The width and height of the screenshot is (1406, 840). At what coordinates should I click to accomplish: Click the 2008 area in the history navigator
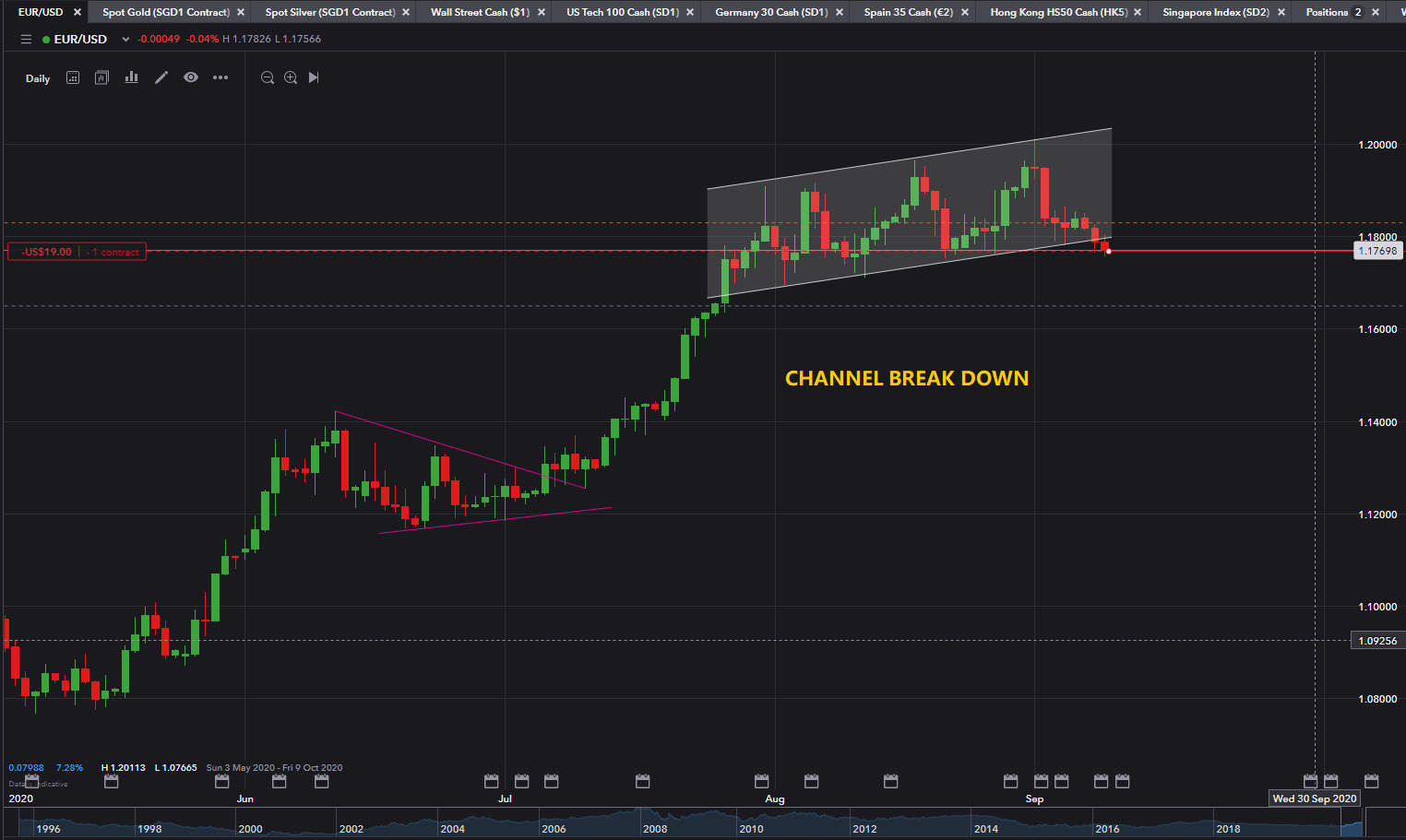(x=655, y=828)
